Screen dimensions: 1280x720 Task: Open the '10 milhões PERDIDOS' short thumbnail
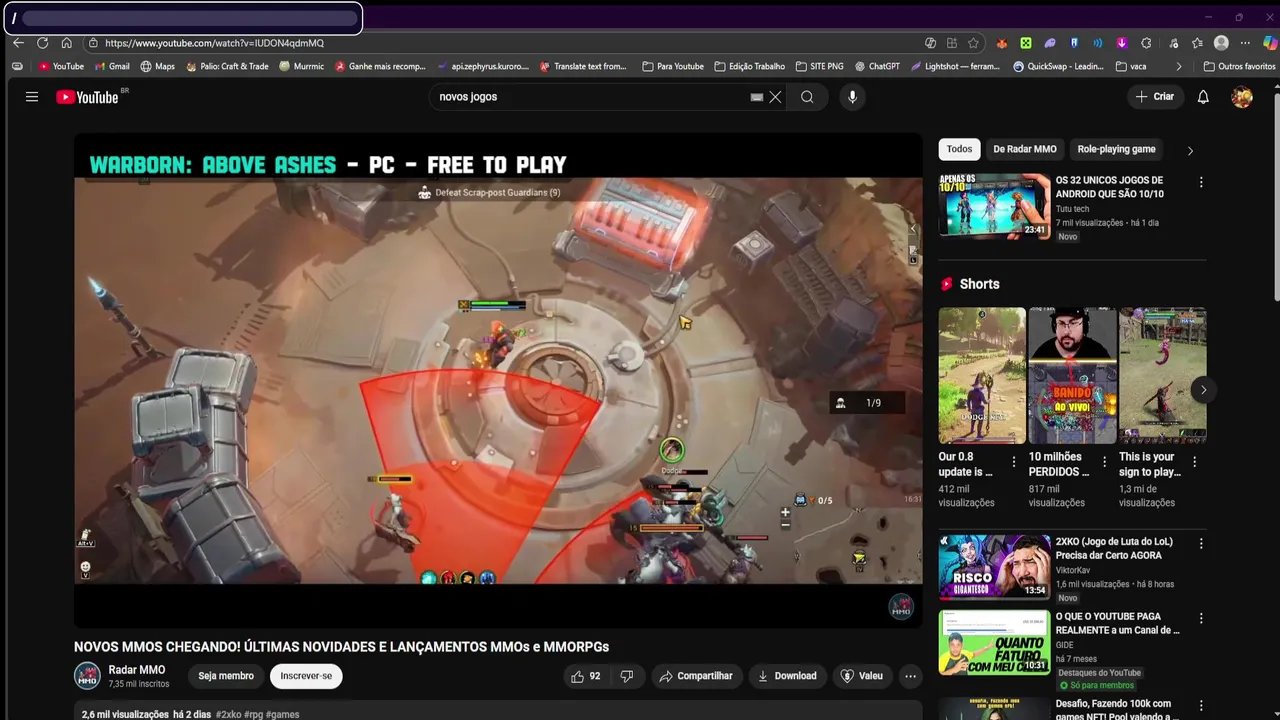pos(1072,376)
